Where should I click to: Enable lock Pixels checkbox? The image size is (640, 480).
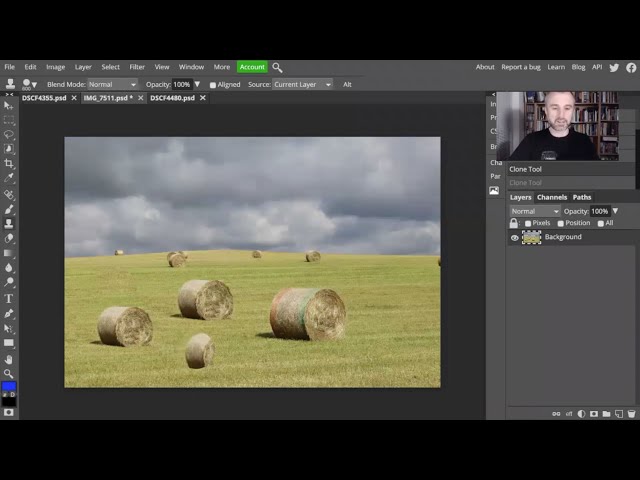pos(528,223)
